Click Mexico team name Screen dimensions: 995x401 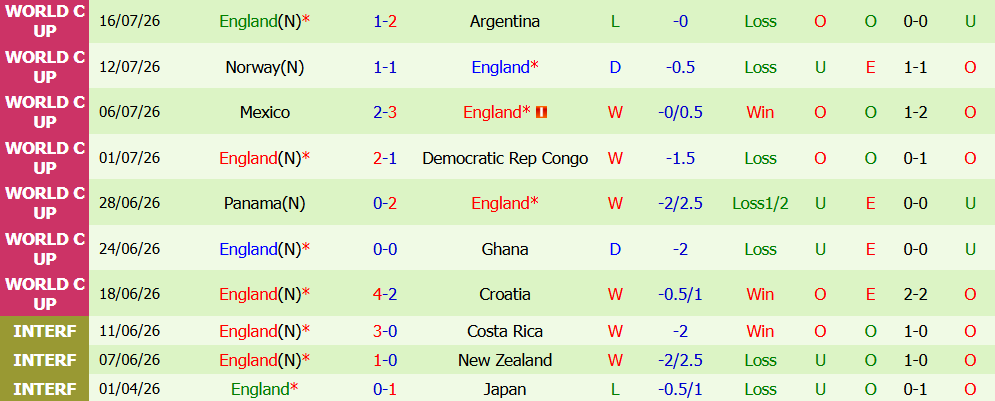tap(265, 112)
